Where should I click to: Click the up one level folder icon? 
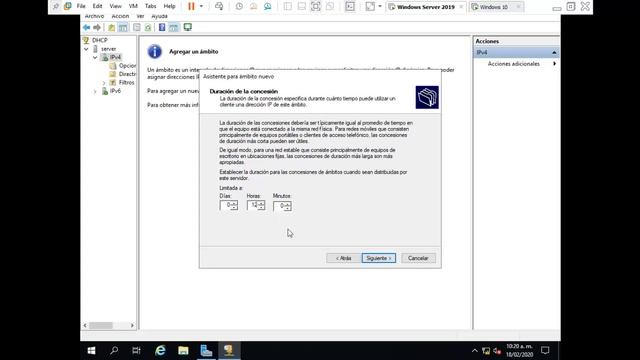coord(111,27)
